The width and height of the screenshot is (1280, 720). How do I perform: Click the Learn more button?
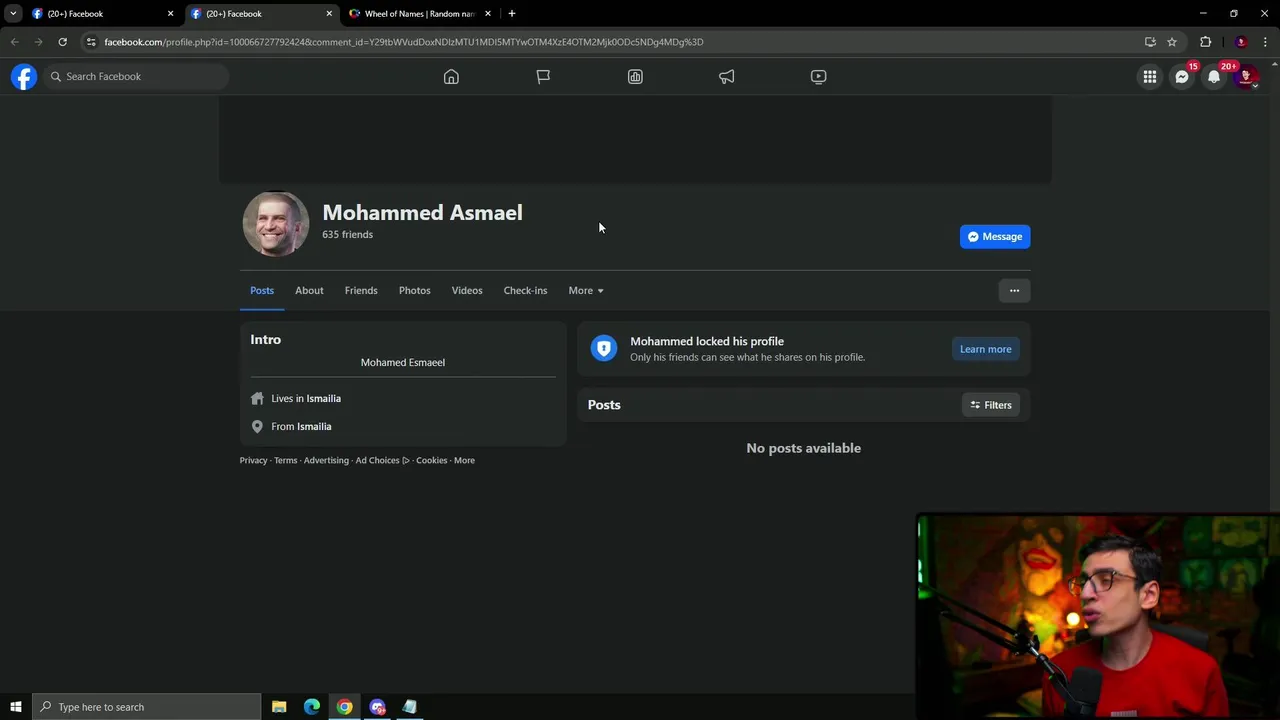985,349
